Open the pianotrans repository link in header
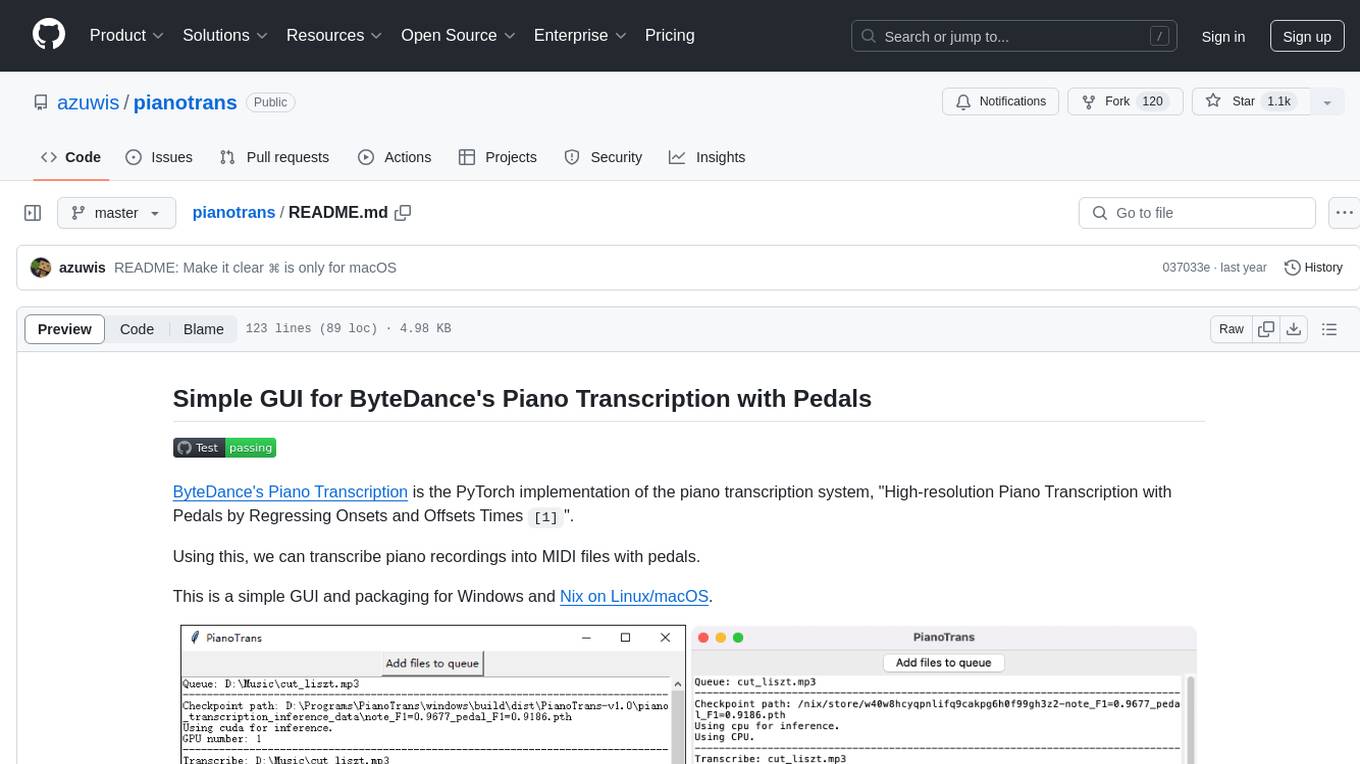The width and height of the screenshot is (1360, 764). click(185, 102)
